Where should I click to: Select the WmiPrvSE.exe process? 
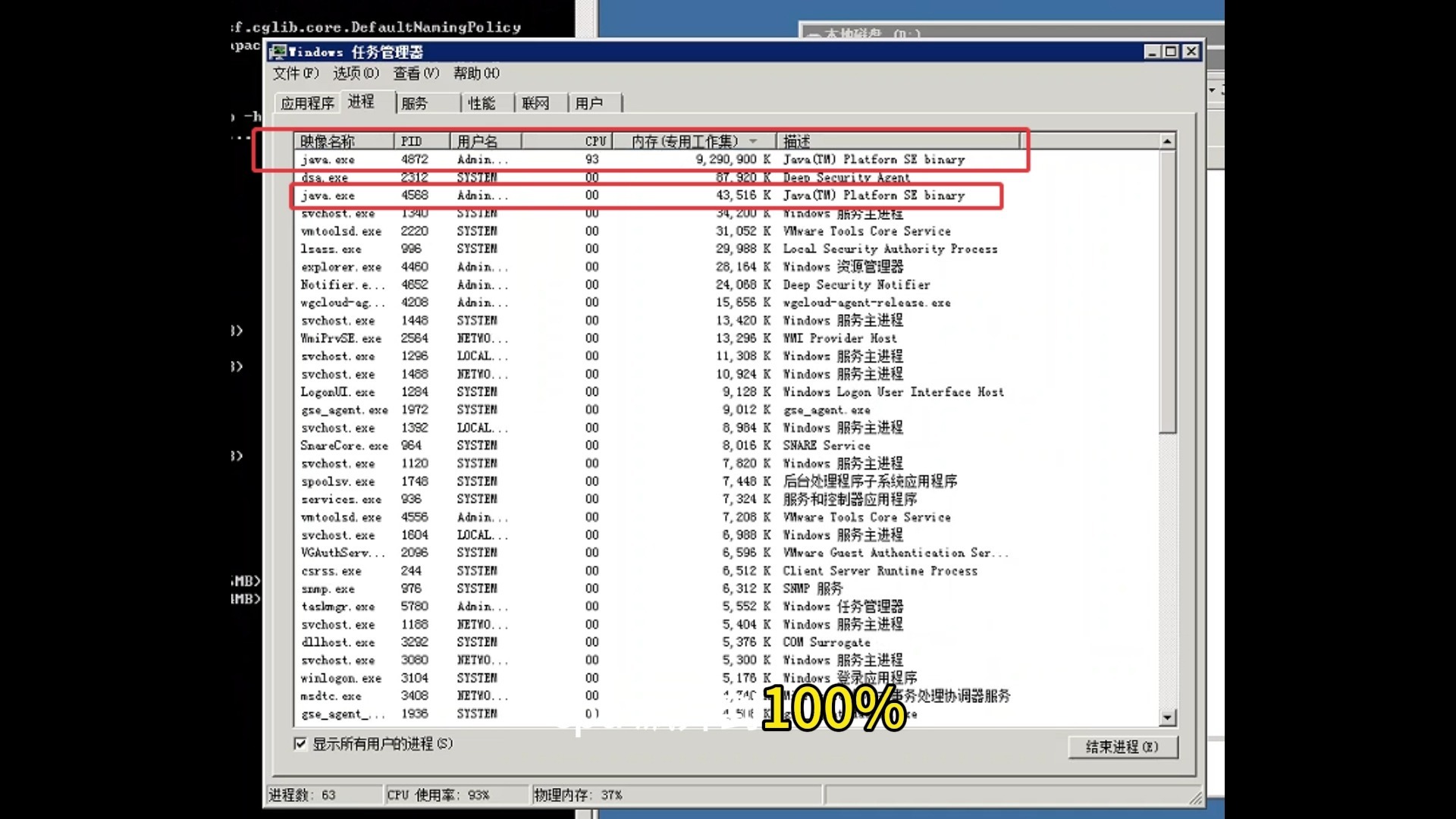point(658,338)
